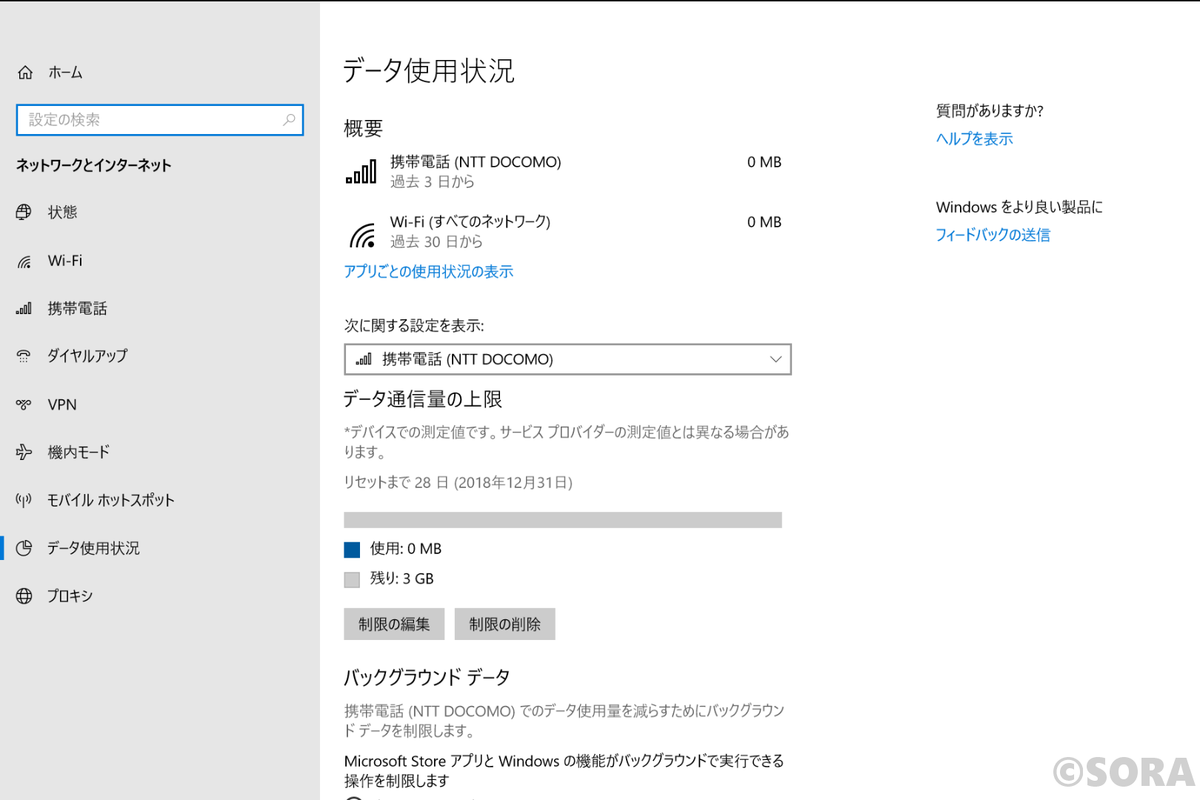Image resolution: width=1200 pixels, height=800 pixels.
Task: Click the Proxy globe icon
Action: (25, 596)
